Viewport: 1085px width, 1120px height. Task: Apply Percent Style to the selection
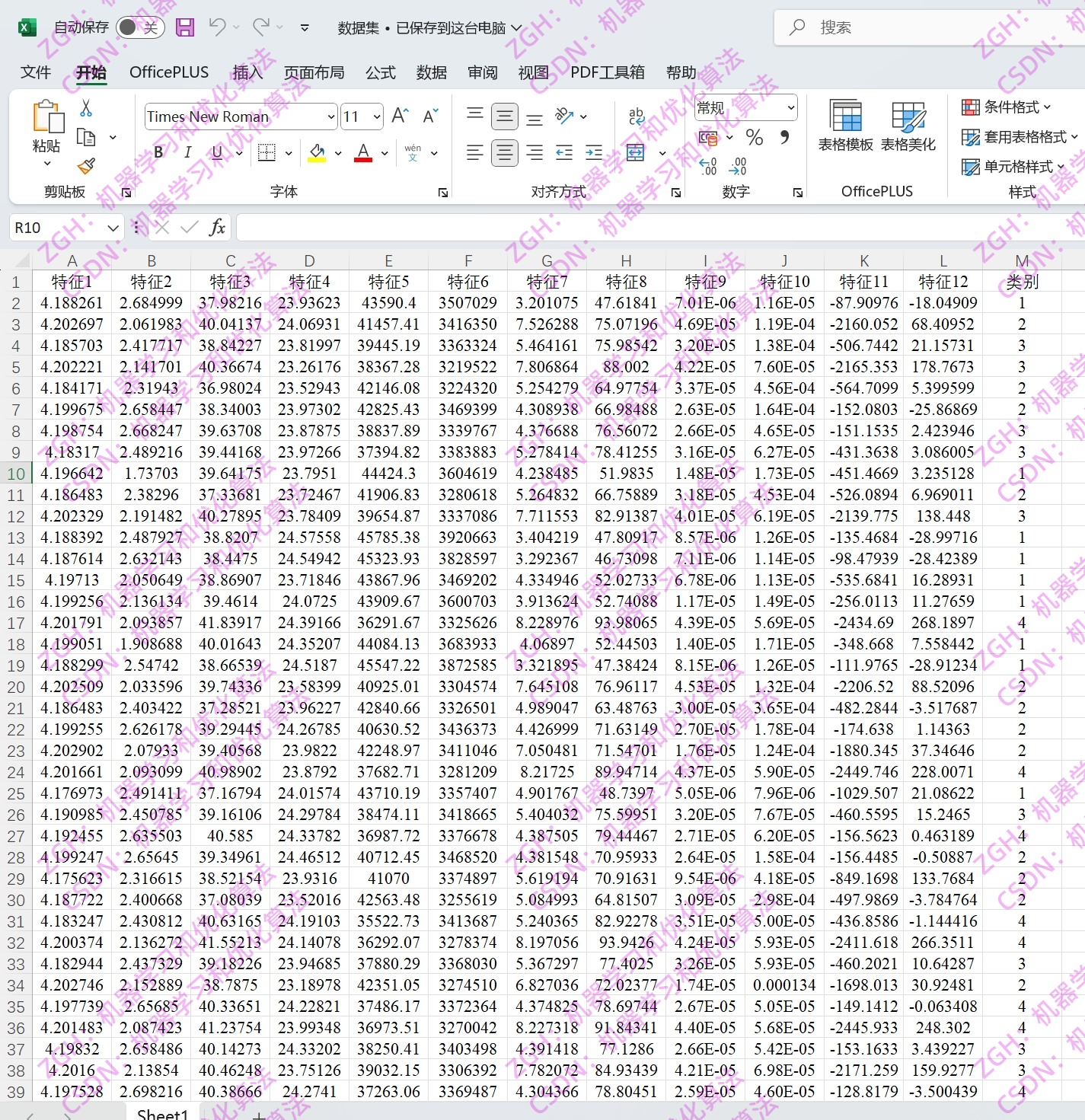click(x=755, y=139)
